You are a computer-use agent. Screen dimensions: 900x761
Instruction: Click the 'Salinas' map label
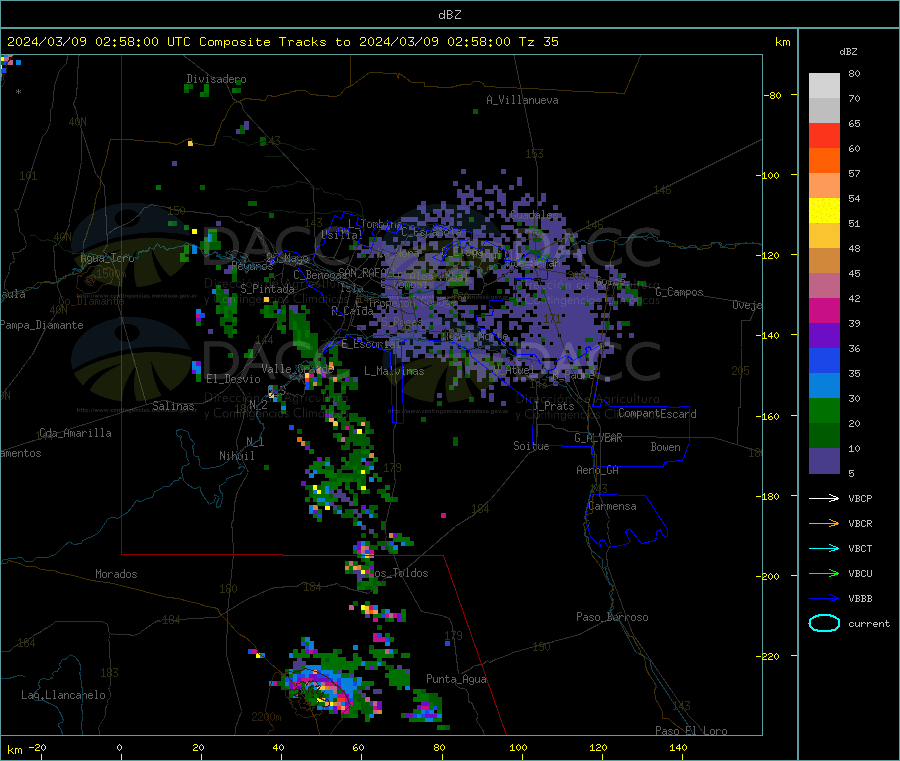pos(173,406)
